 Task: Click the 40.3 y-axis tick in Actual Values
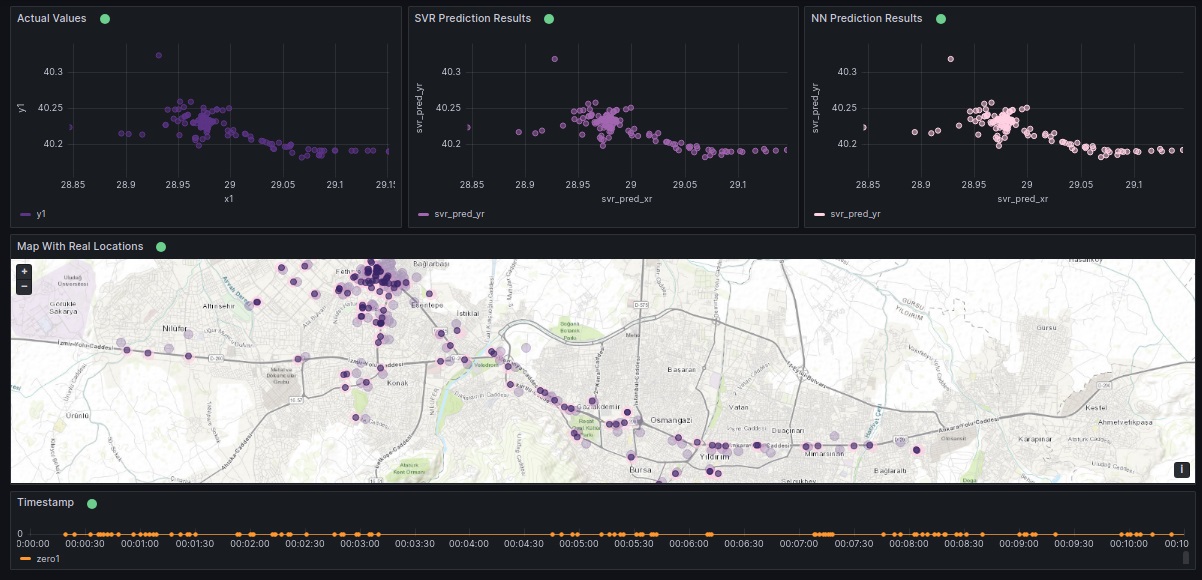pyautogui.click(x=54, y=72)
